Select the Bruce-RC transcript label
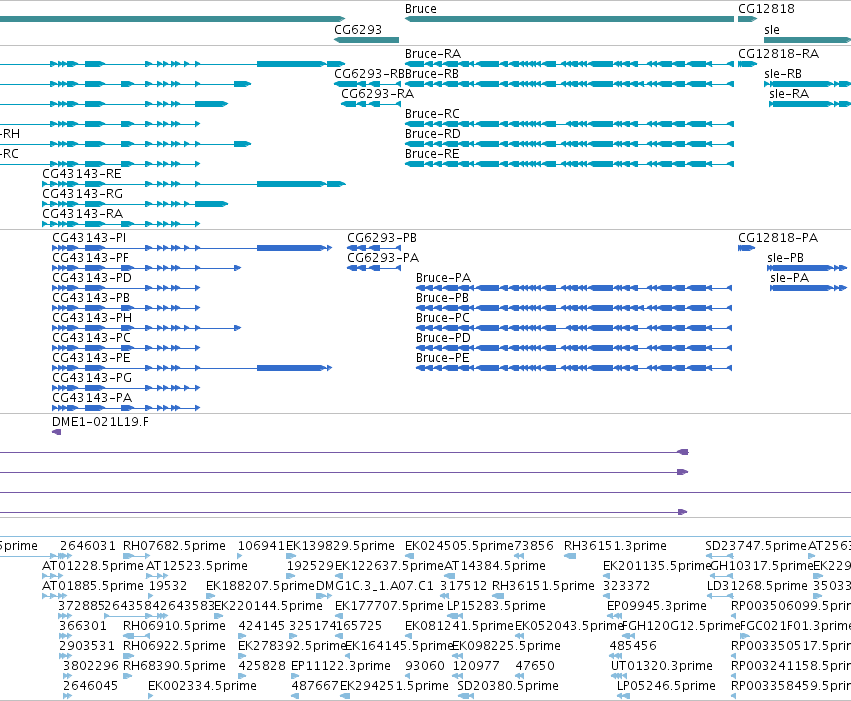The width and height of the screenshot is (851, 701). [432, 114]
